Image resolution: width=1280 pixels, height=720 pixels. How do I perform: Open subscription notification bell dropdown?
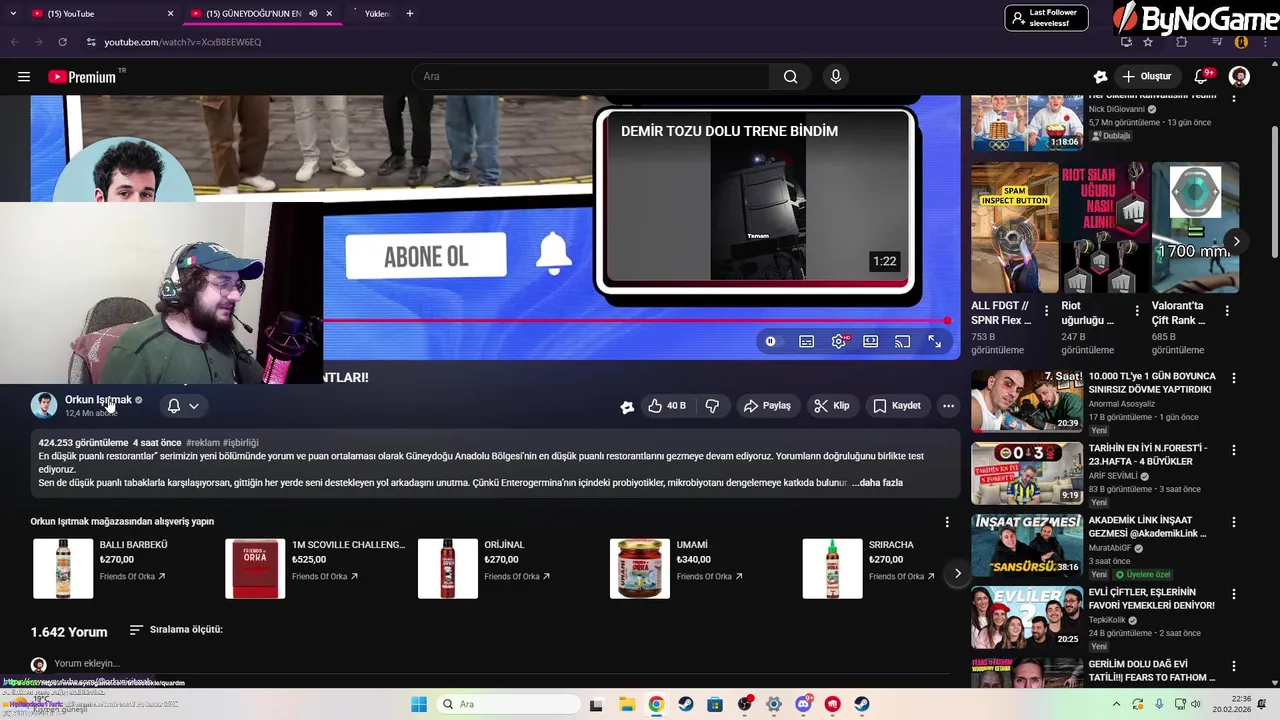click(x=183, y=406)
